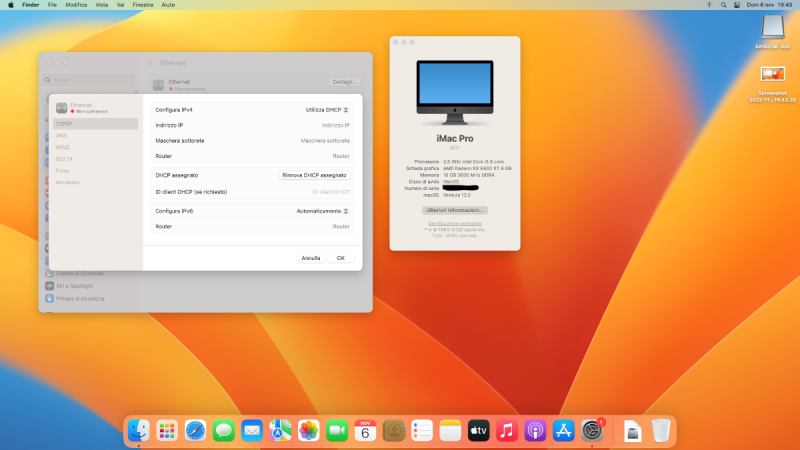Screen dimensions: 800x450
Task: Open Messages app in the Dock
Action: pyautogui.click(x=223, y=431)
